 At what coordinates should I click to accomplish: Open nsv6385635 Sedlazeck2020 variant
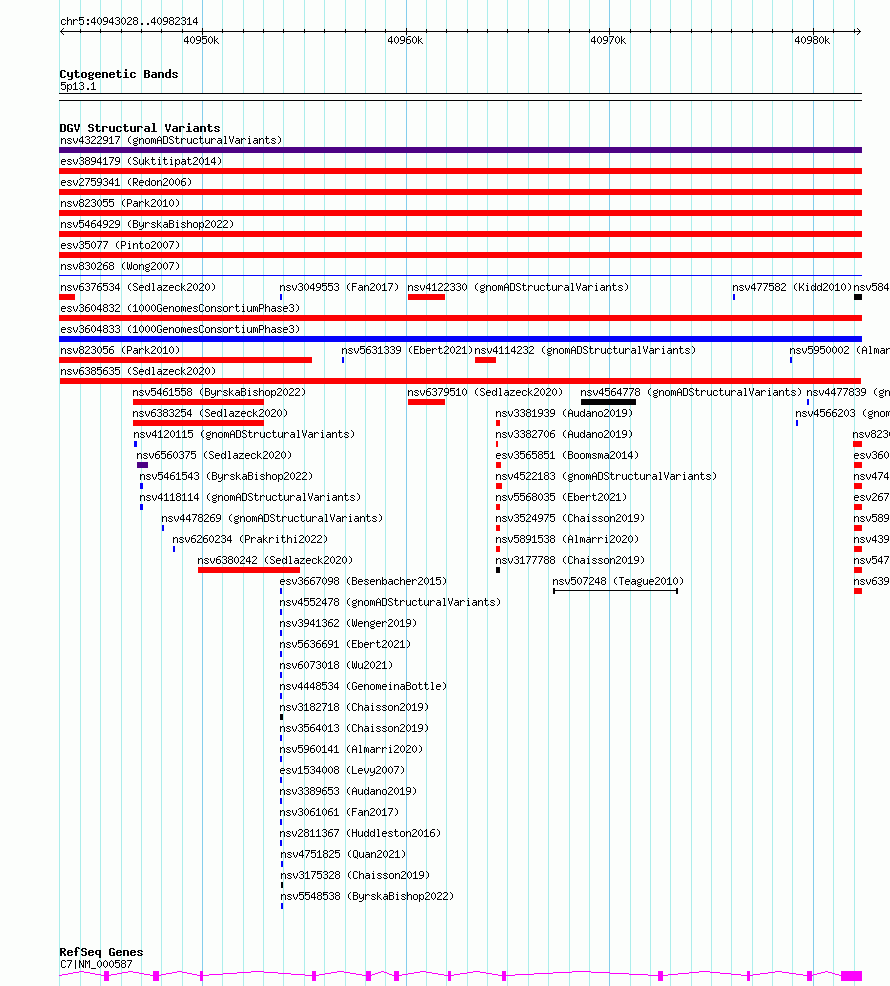138,372
